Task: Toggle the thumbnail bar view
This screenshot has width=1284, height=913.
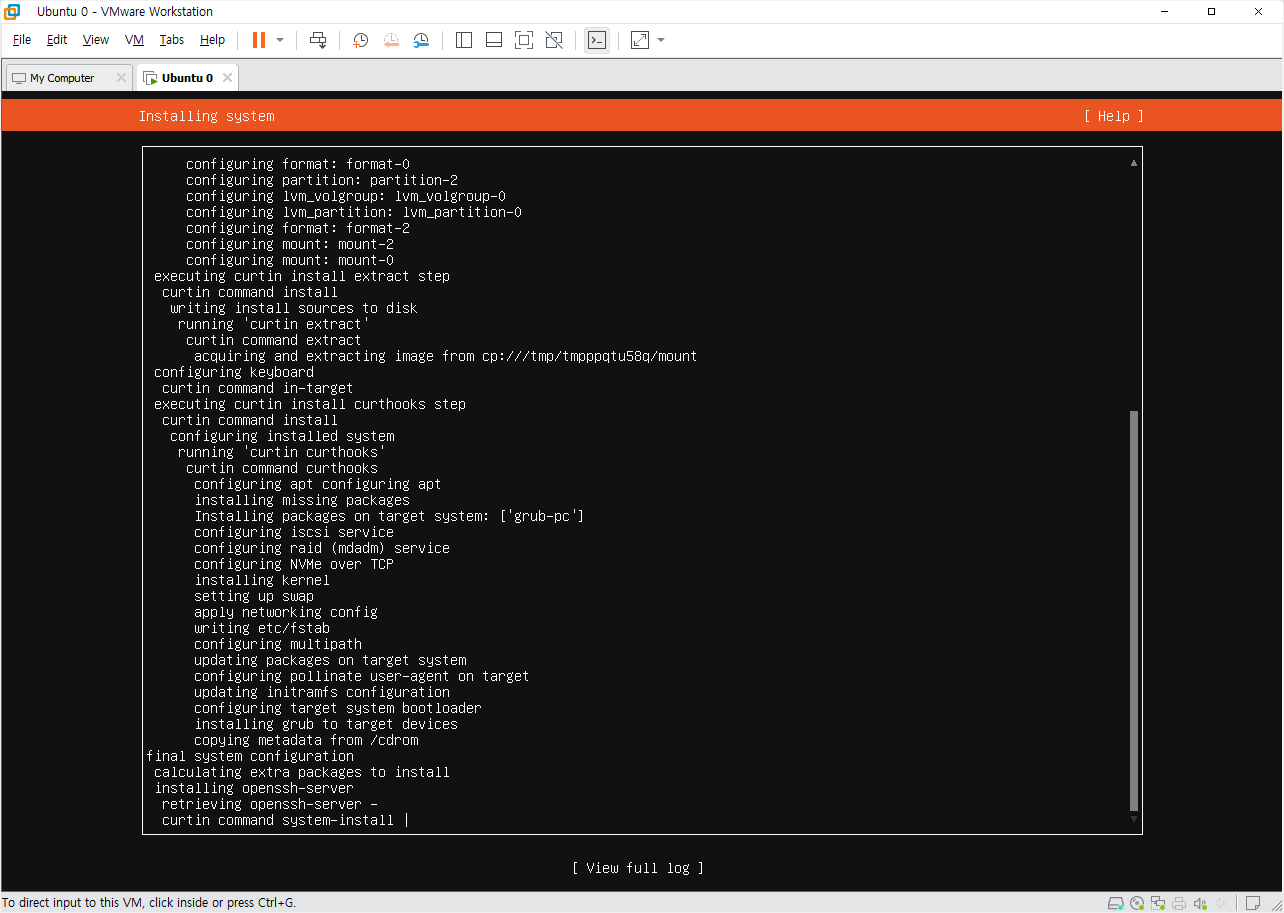Action: 494,40
